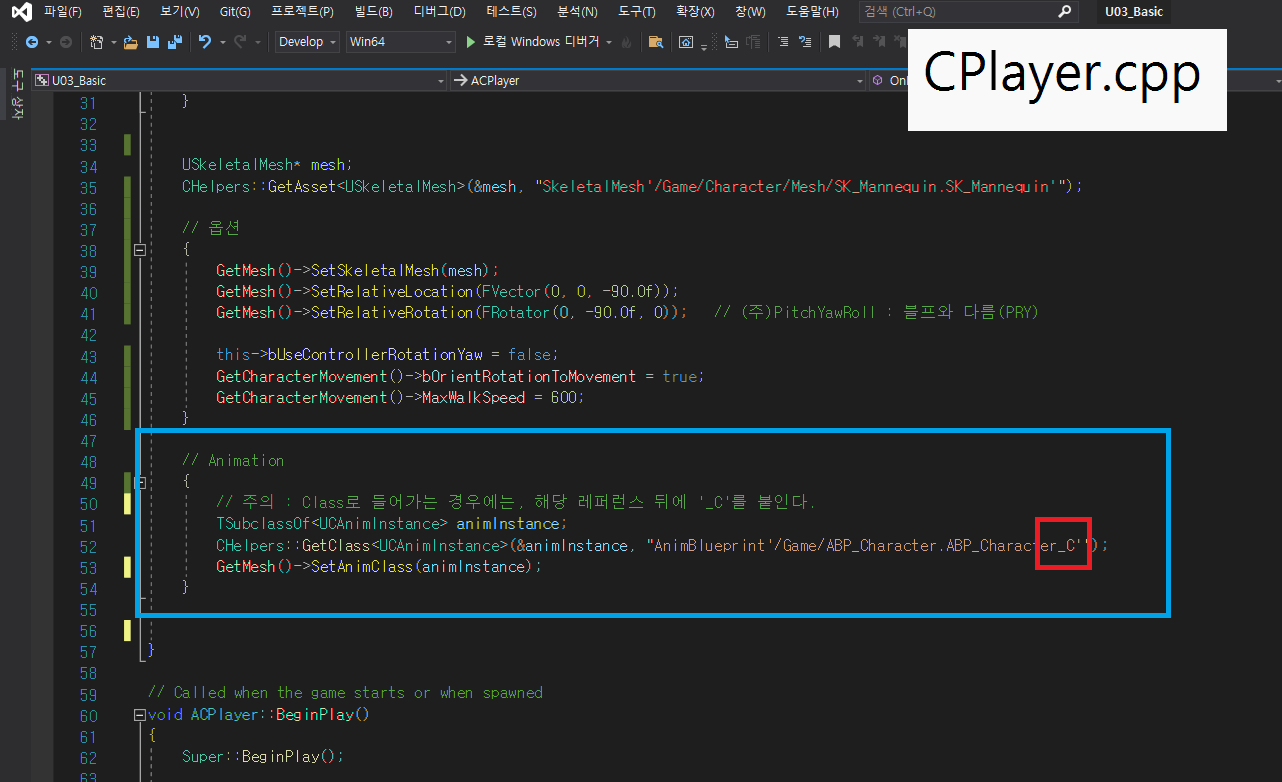
Task: Open the 파일(F) menu
Action: pyautogui.click(x=62, y=12)
